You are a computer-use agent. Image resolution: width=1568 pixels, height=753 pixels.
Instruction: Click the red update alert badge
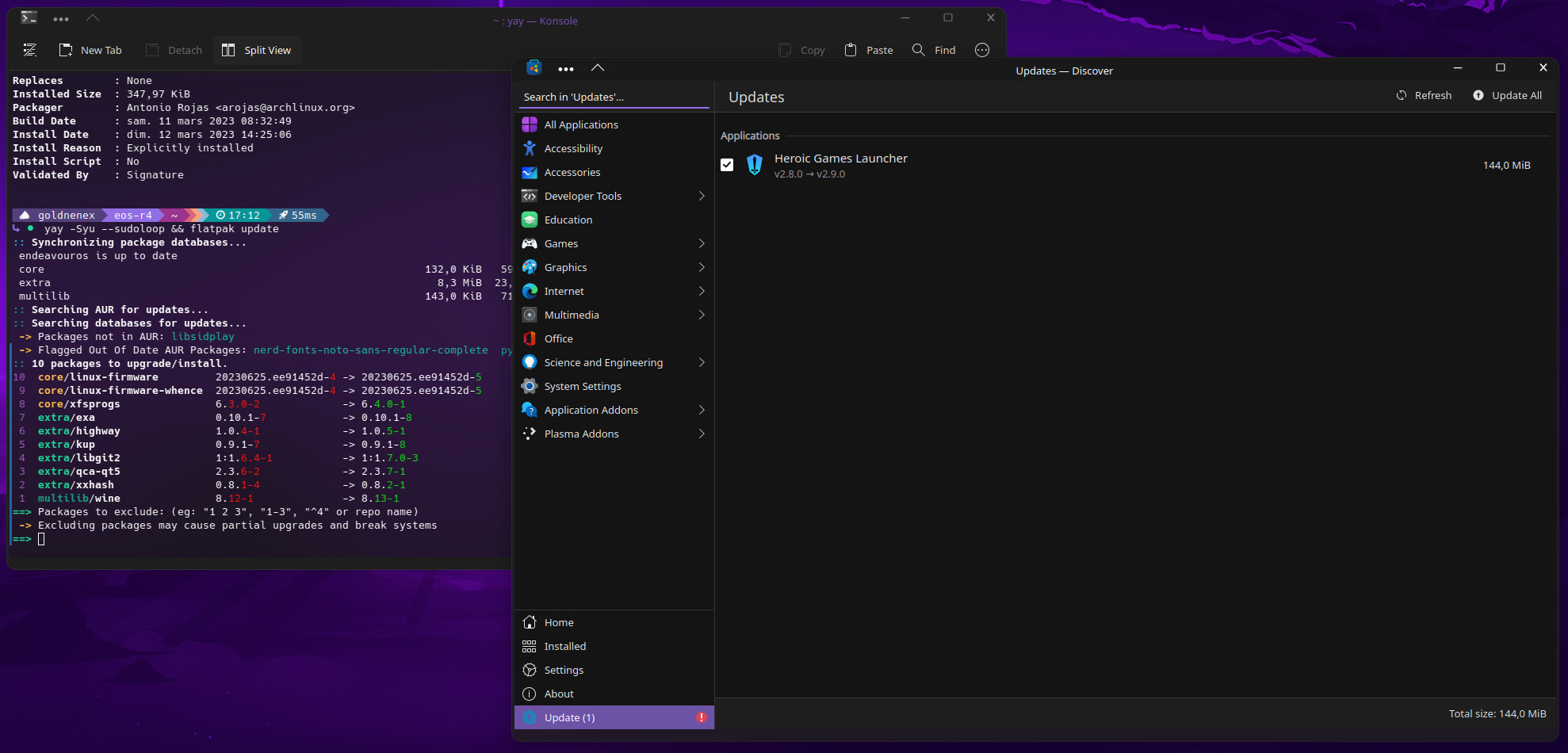point(702,717)
